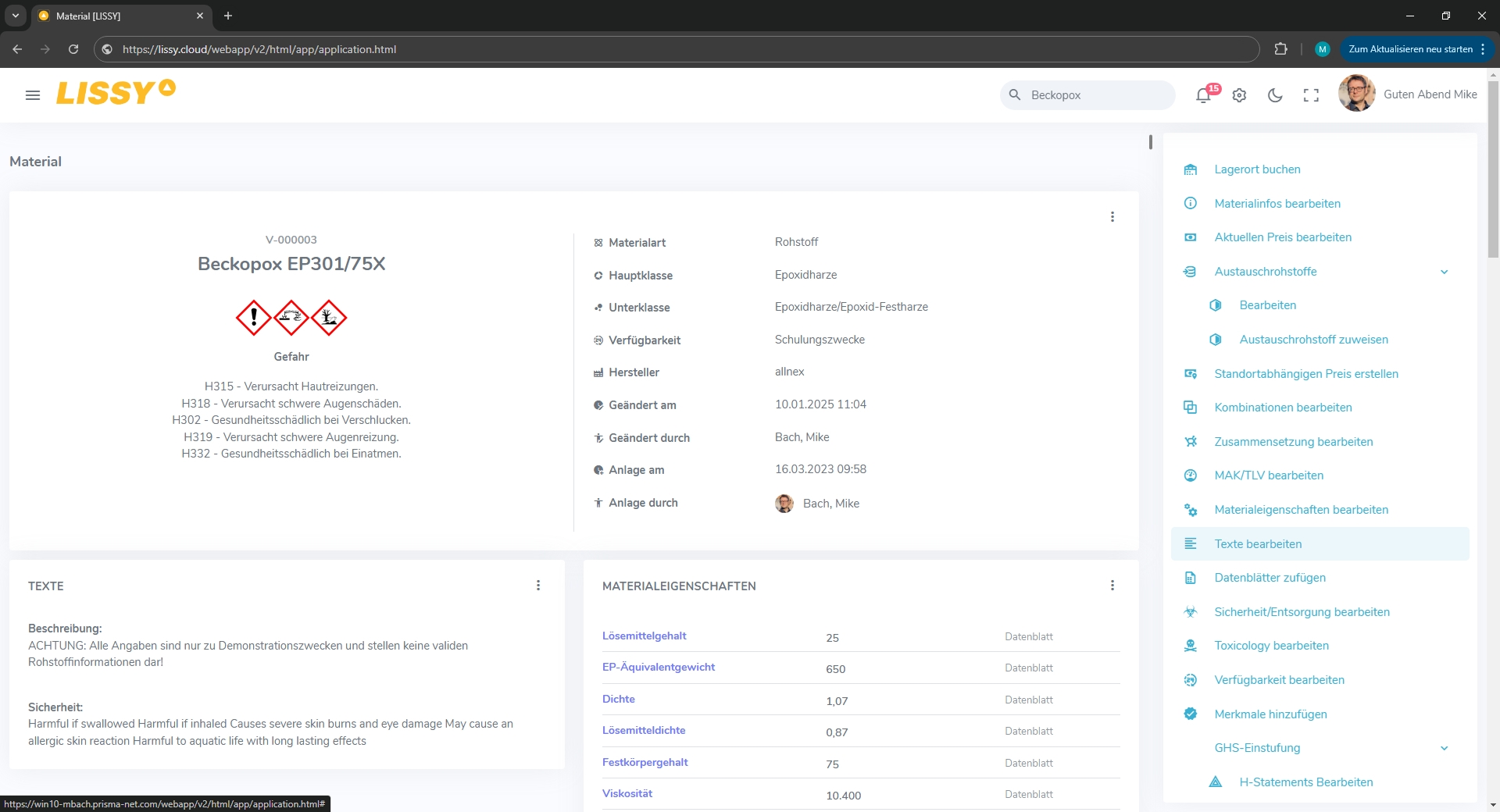Open the hamburger navigation menu
Image resolution: width=1500 pixels, height=812 pixels.
click(x=33, y=95)
